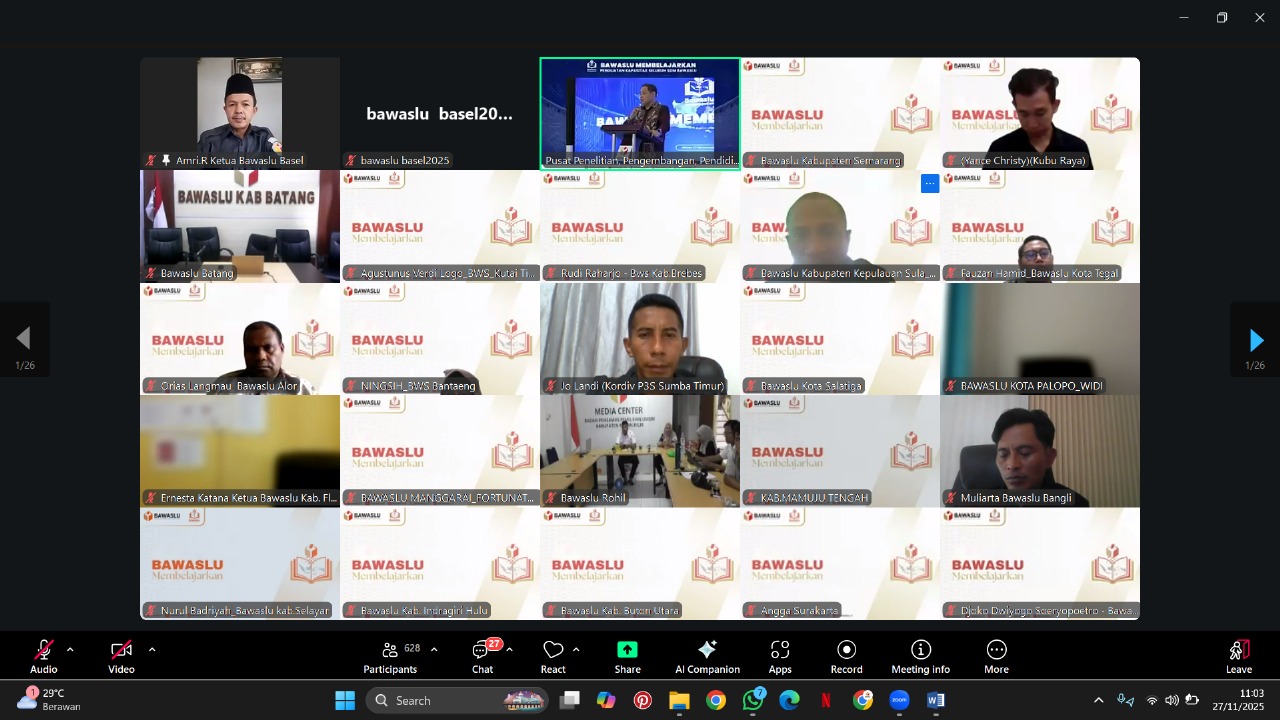Open the Chat panel

pos(482,656)
